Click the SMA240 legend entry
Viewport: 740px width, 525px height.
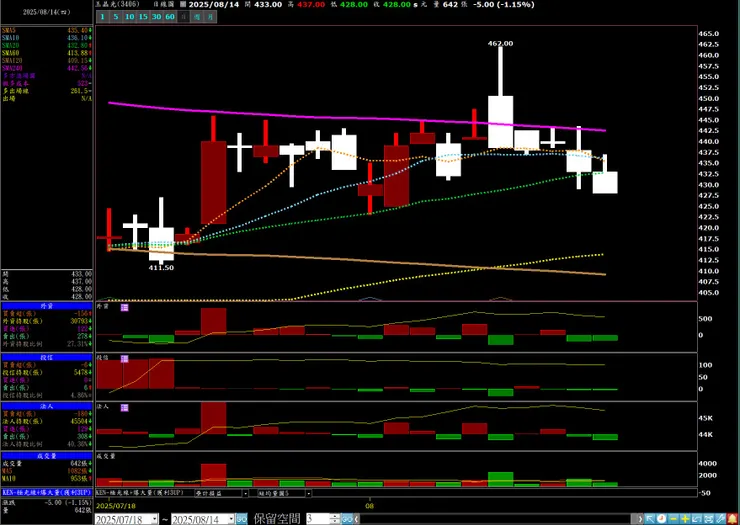47,68
